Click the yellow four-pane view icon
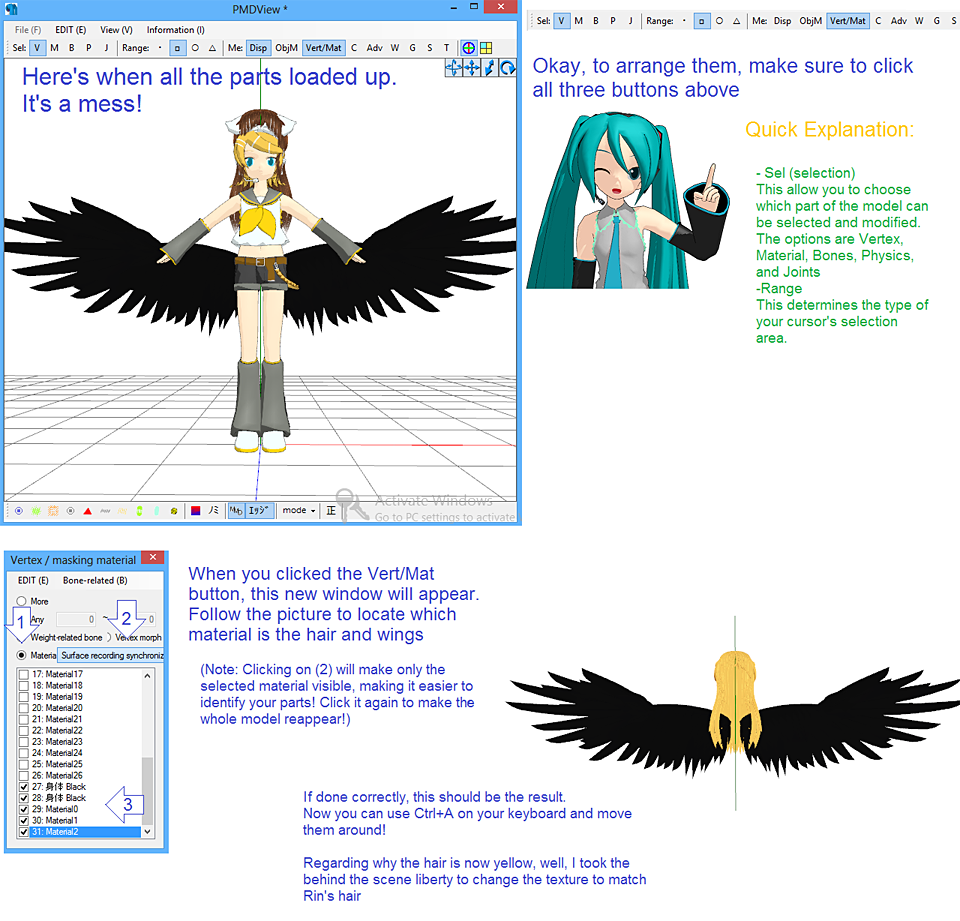Image resolution: width=960 pixels, height=921 pixels. click(x=486, y=48)
